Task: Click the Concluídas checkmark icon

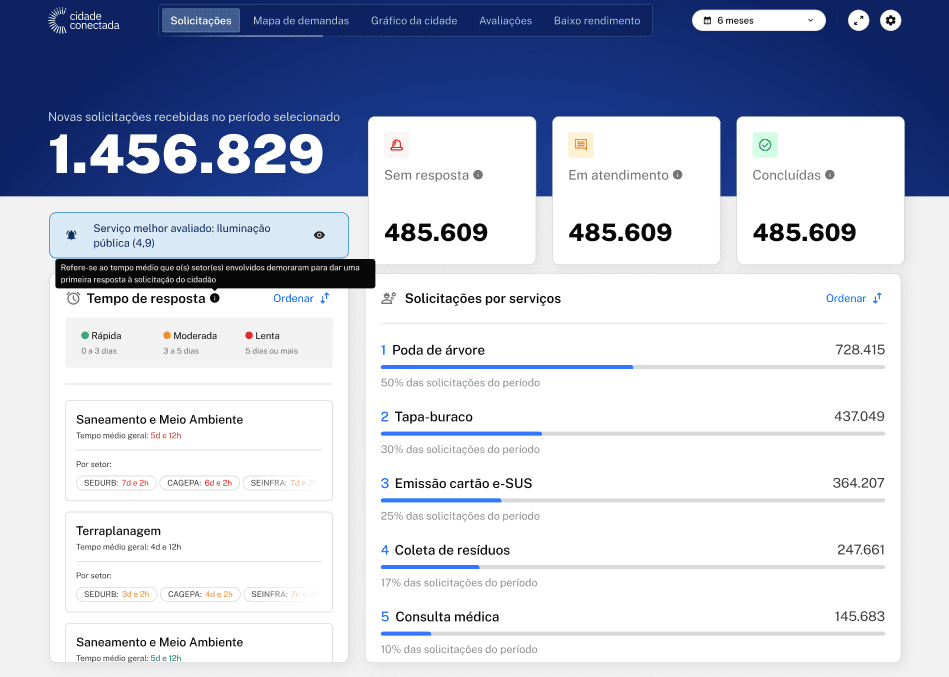Action: pos(765,145)
